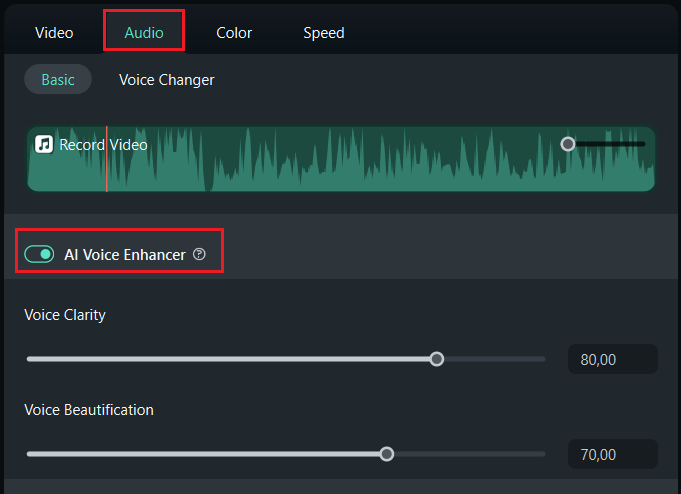The image size is (681, 494).
Task: Click the help icon beside AI Voice Enhancer
Action: coord(199,255)
